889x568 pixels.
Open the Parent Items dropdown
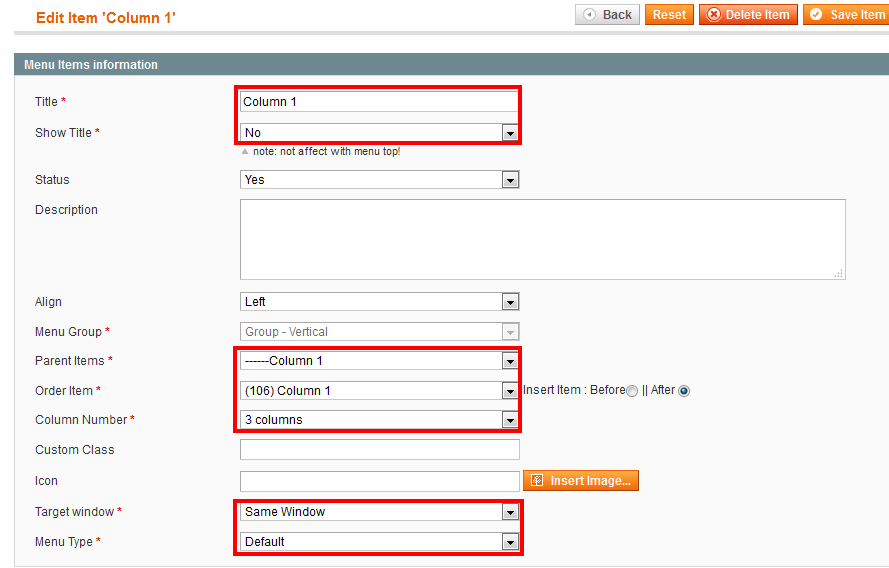[379, 361]
